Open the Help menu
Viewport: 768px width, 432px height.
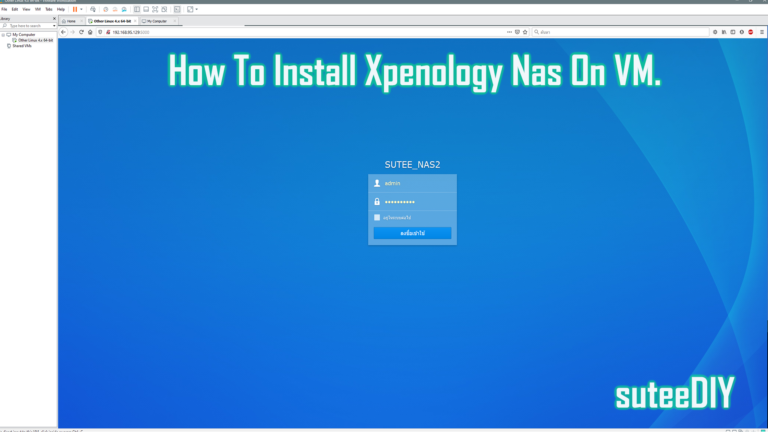[61, 9]
